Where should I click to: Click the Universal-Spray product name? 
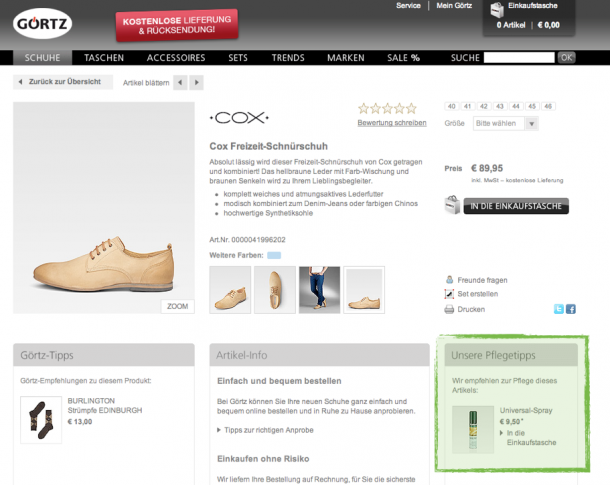526,410
